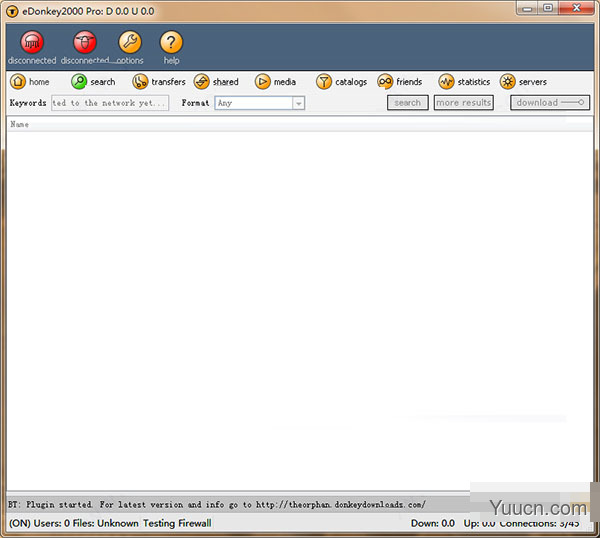Maximize the eDonkey2000 window
The width and height of the screenshot is (600, 538).
tap(548, 8)
